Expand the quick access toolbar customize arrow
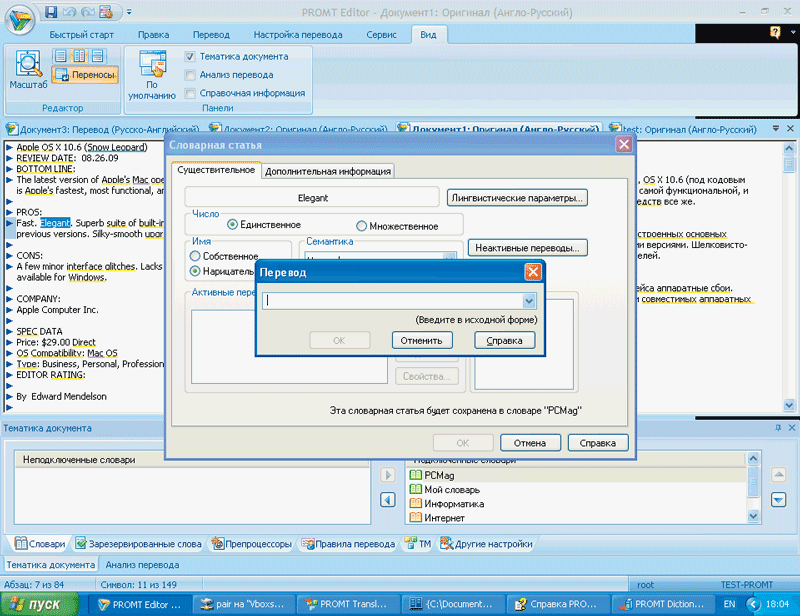 click(129, 12)
